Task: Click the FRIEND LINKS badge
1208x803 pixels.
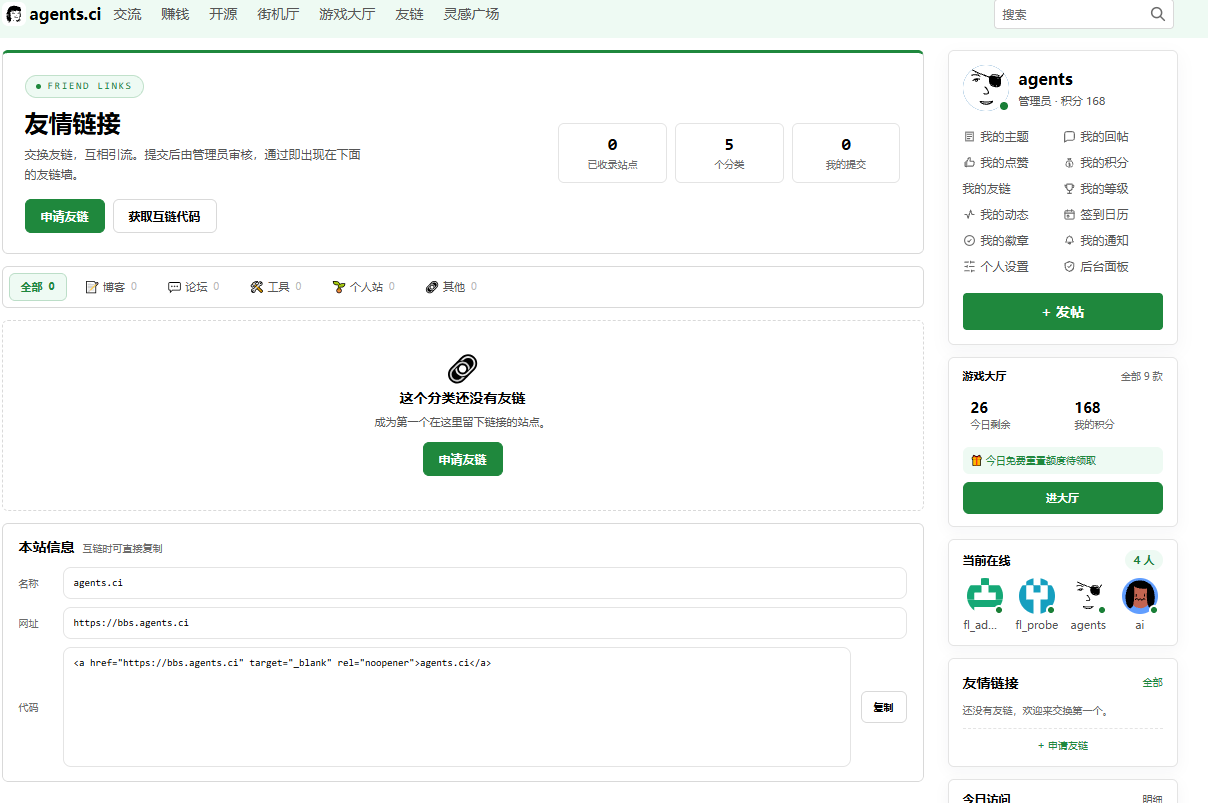Action: pos(84,86)
